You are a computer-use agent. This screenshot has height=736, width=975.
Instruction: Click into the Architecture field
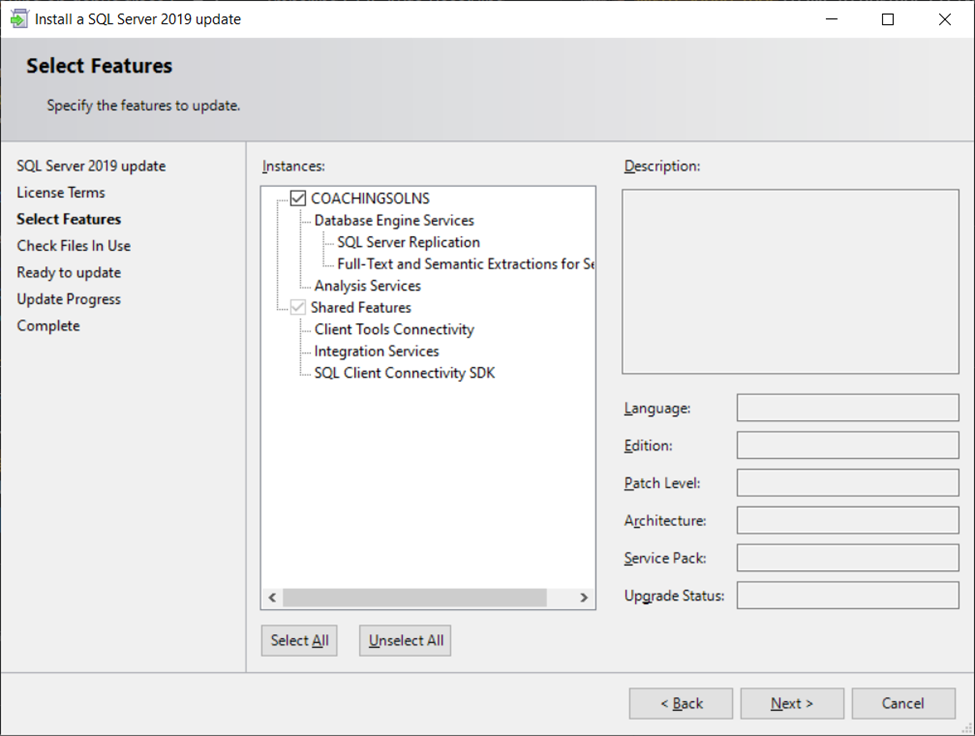848,520
